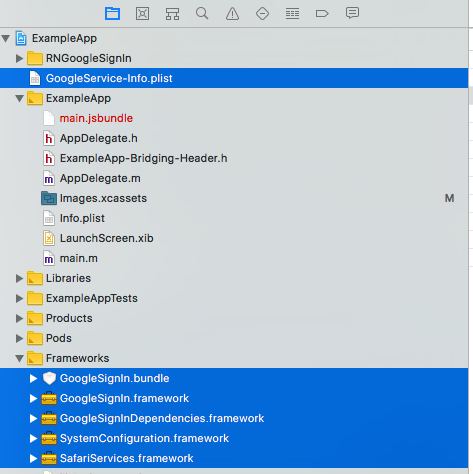Select Info.plist in ExampleApp folder

82,218
